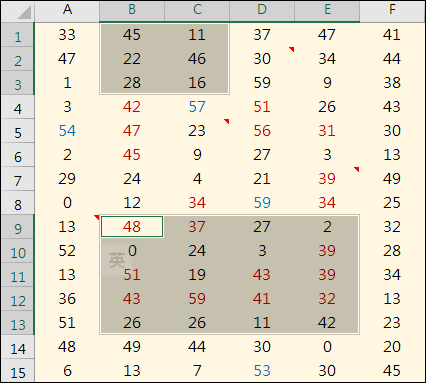Screen dimensions: 426x383
Task: Click red 31 in cell E5
Action: tap(327, 131)
